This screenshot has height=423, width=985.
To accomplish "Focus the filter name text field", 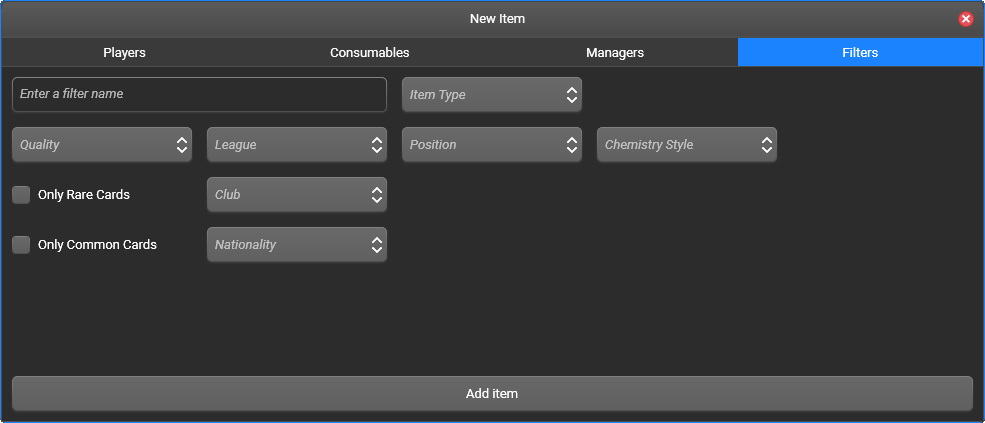I will coord(199,94).
